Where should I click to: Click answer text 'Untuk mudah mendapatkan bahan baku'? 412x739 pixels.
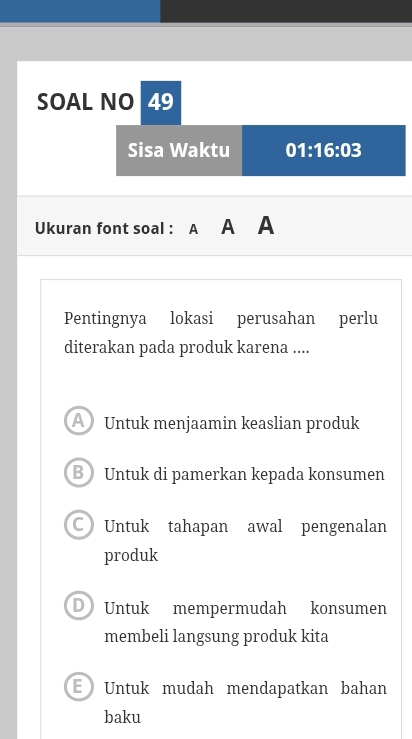click(245, 703)
